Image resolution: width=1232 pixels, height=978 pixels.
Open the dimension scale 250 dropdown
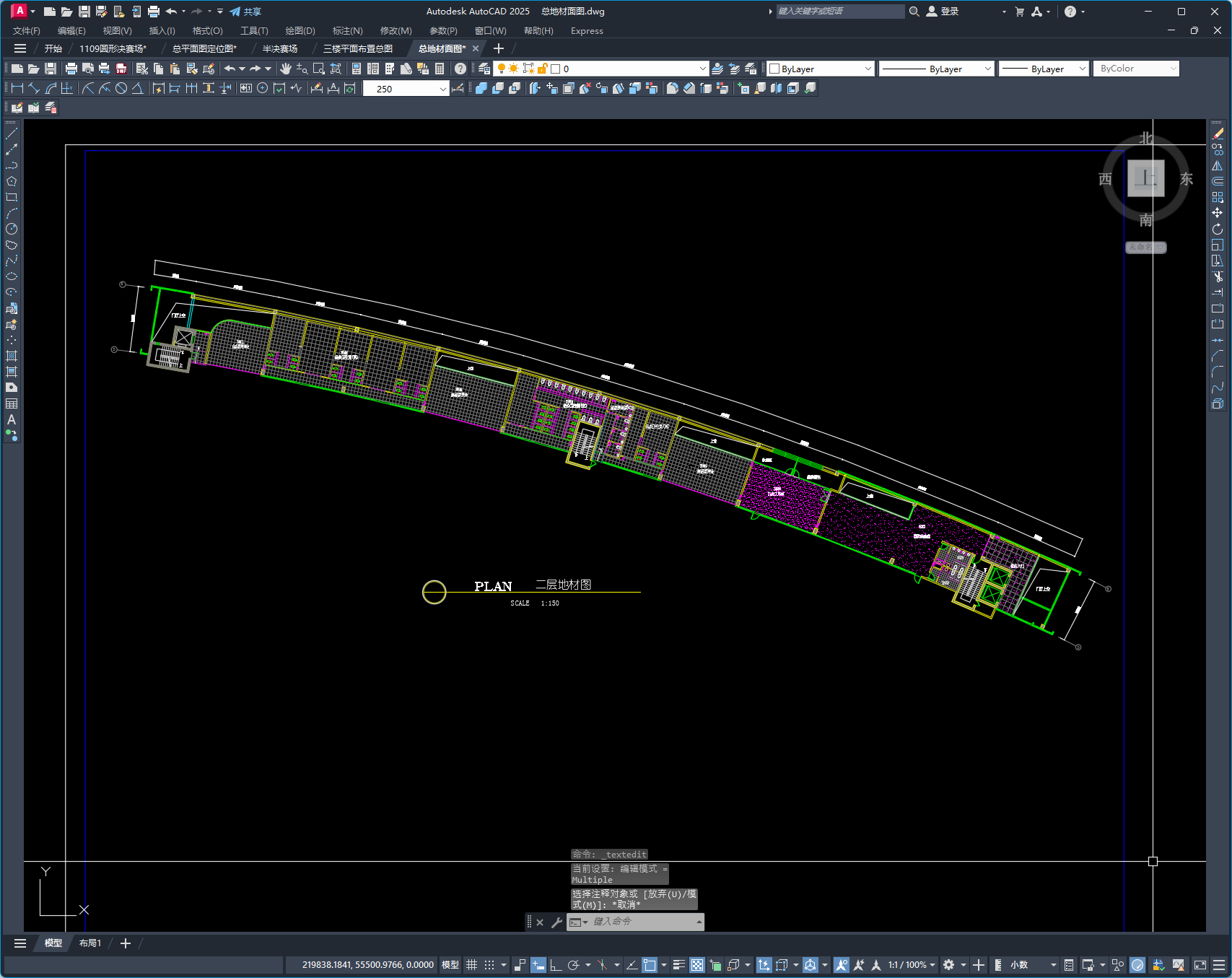[x=406, y=89]
